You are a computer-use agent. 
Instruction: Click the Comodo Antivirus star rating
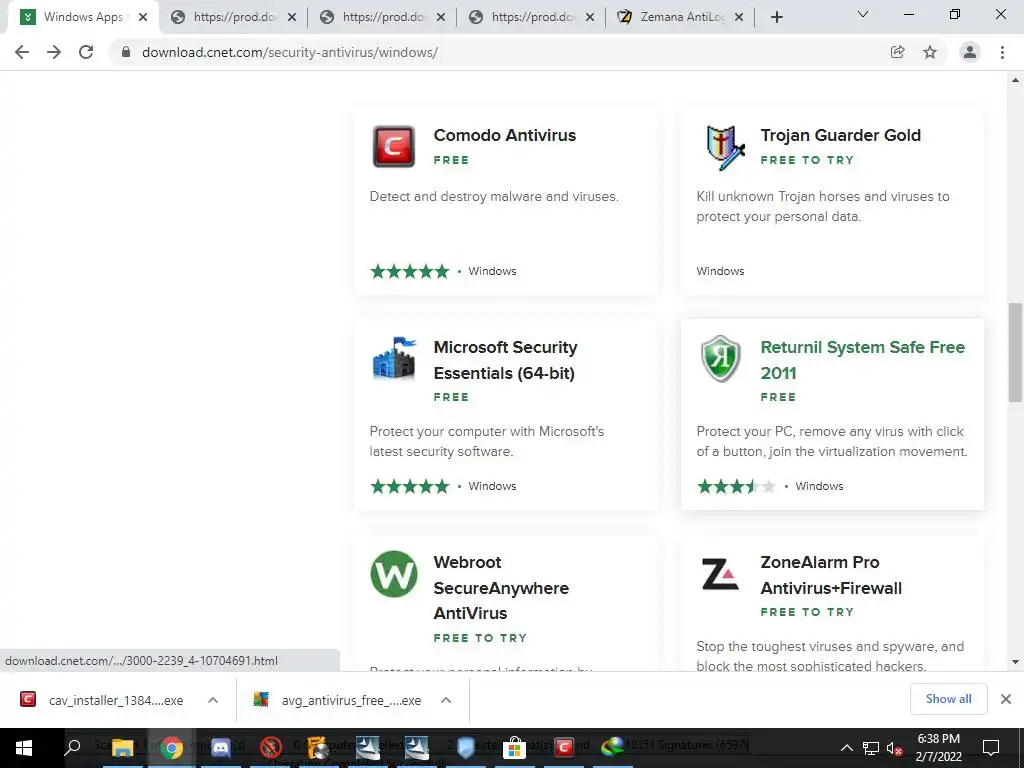point(409,271)
